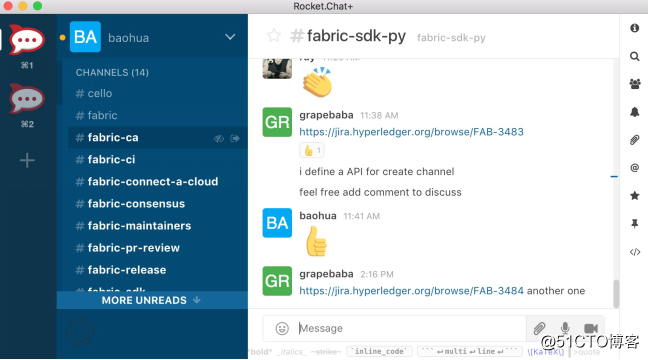Attach file via message box paperclip
Screen dimensions: 649x360
539,328
